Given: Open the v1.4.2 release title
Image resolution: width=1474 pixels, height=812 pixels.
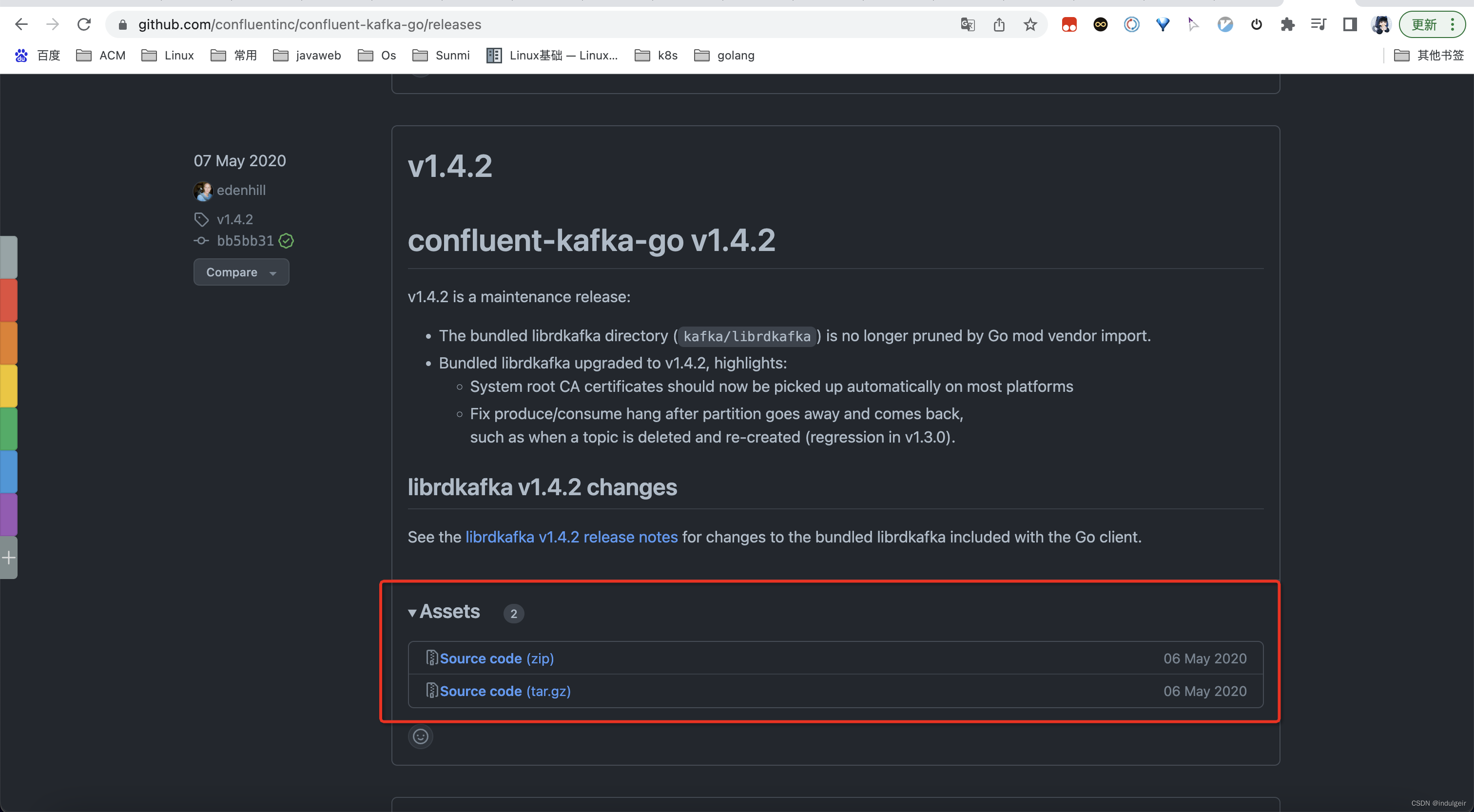Looking at the screenshot, I should (449, 167).
